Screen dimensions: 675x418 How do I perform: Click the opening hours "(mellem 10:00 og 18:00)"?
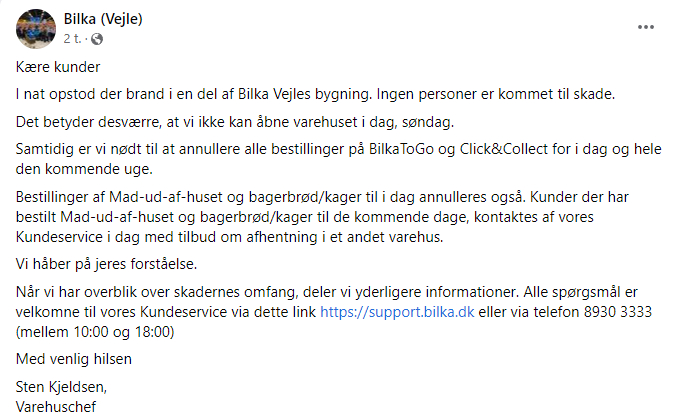(95, 332)
